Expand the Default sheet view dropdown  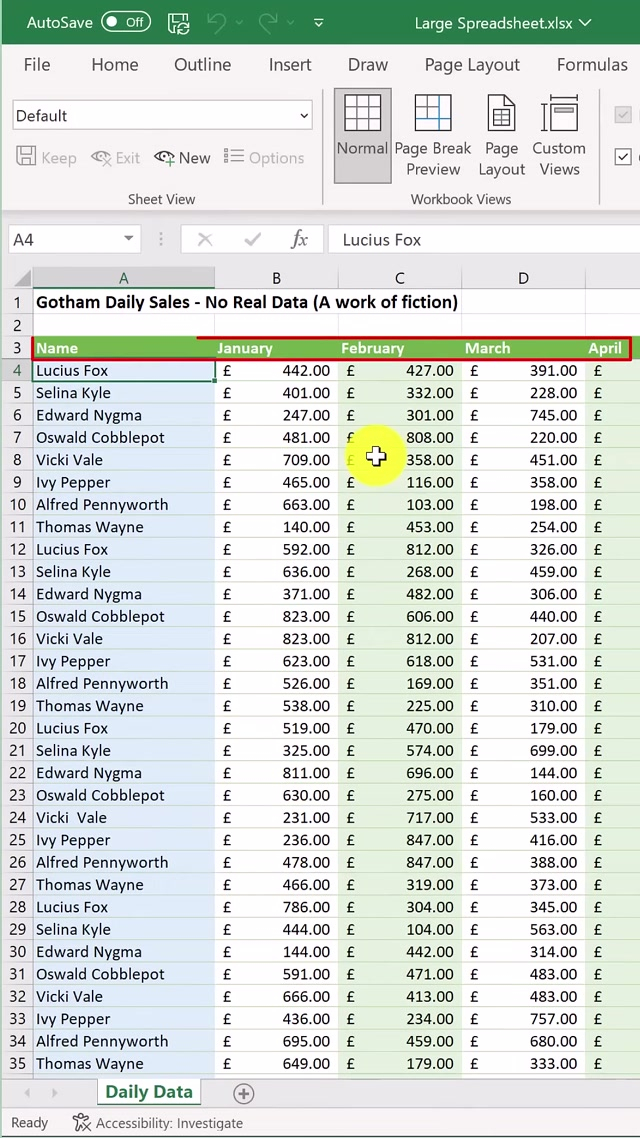(304, 116)
